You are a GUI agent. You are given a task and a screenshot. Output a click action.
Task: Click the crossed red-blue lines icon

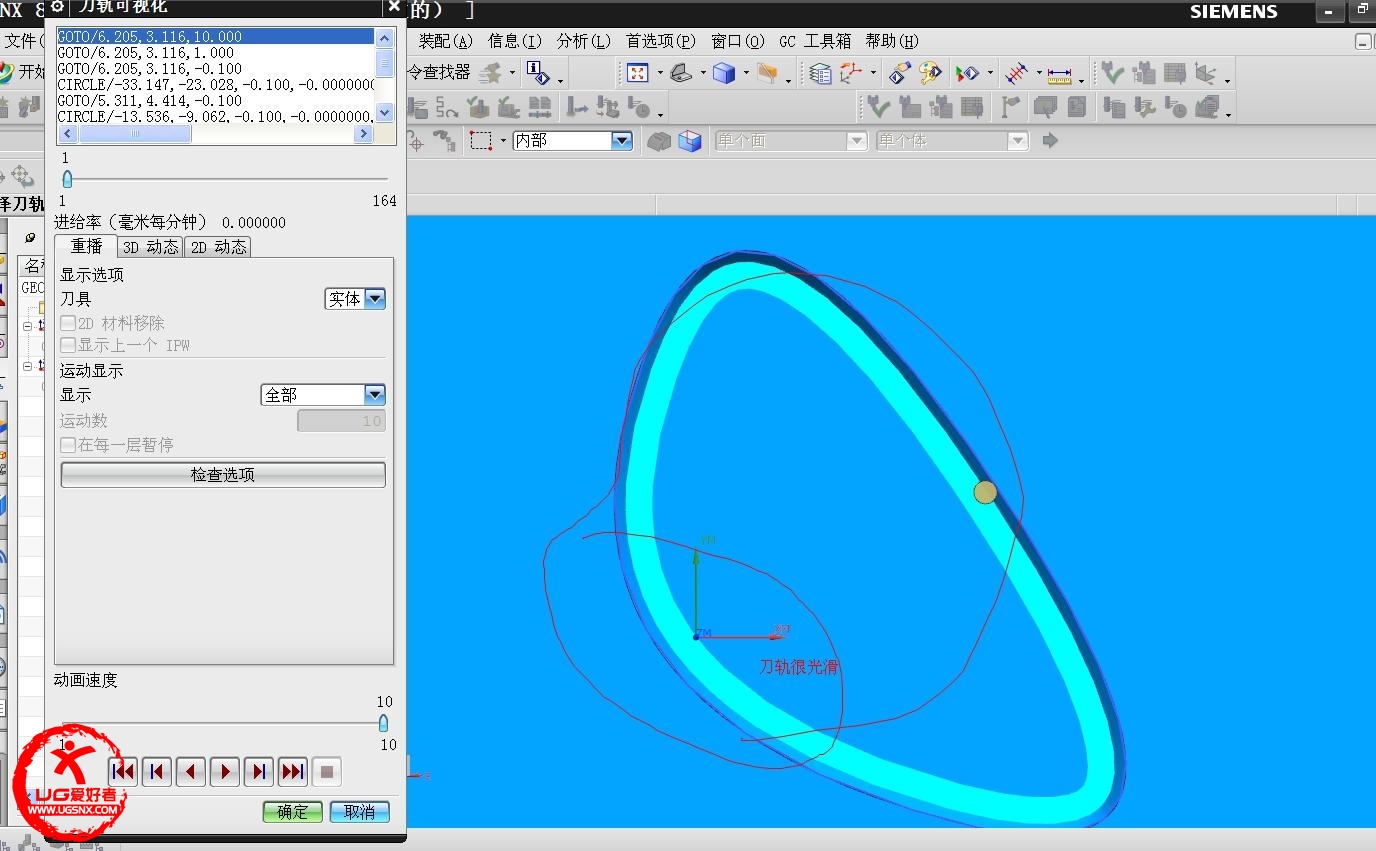[1016, 73]
